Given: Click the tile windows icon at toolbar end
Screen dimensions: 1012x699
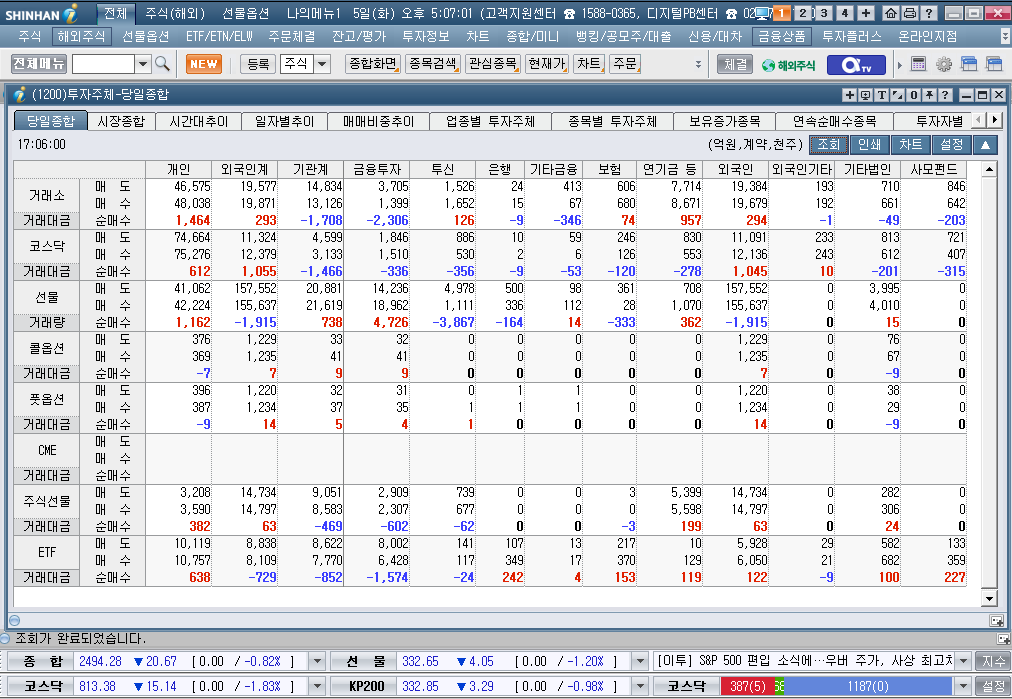Looking at the screenshot, I should click(x=994, y=64).
